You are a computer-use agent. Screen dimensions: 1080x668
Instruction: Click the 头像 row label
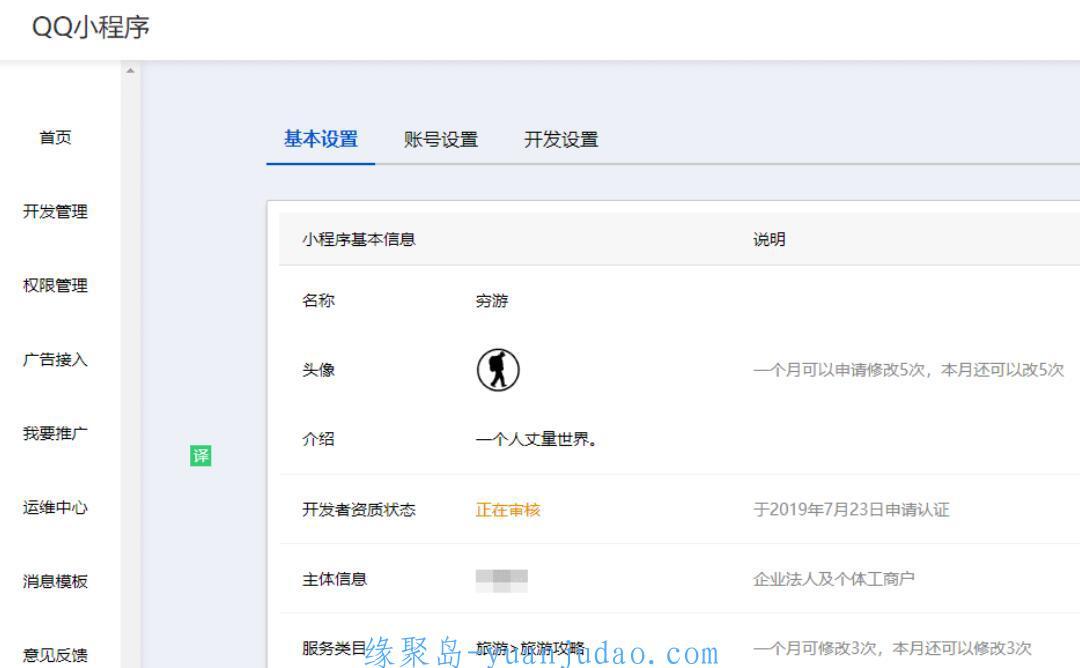click(x=318, y=370)
